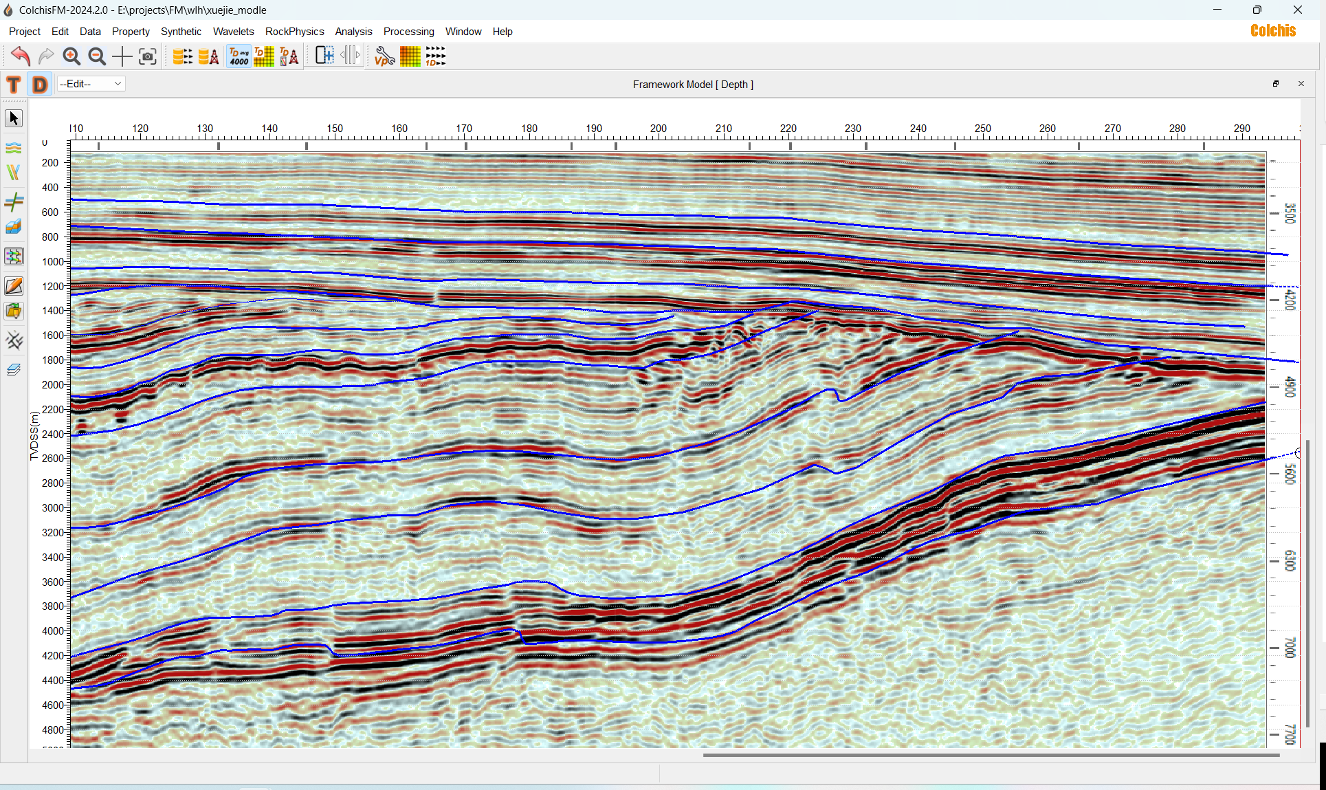Toggle Depth domain with D button
Screen dimensions: 1326x790
39,84
